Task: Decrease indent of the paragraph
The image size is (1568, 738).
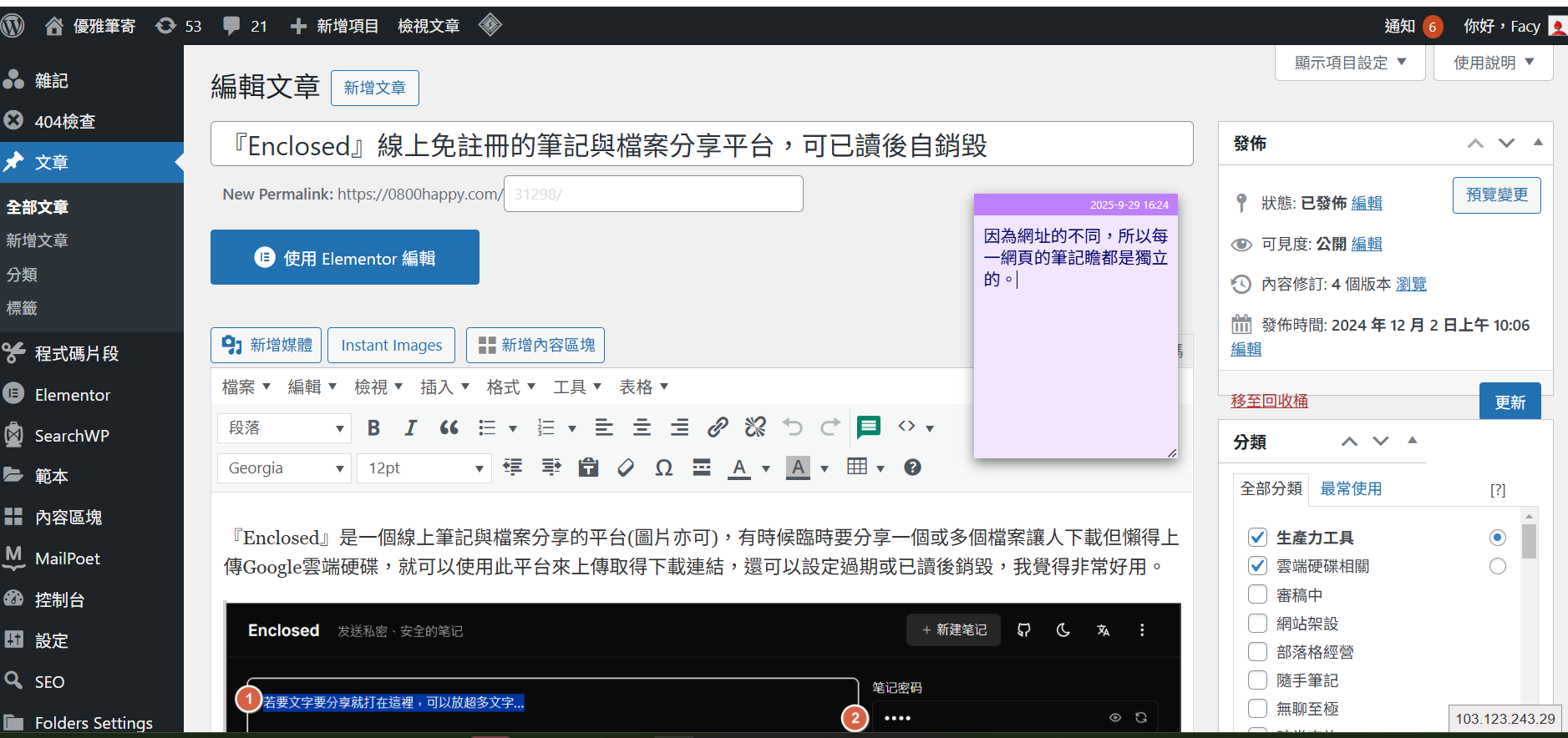Action: pos(513,468)
